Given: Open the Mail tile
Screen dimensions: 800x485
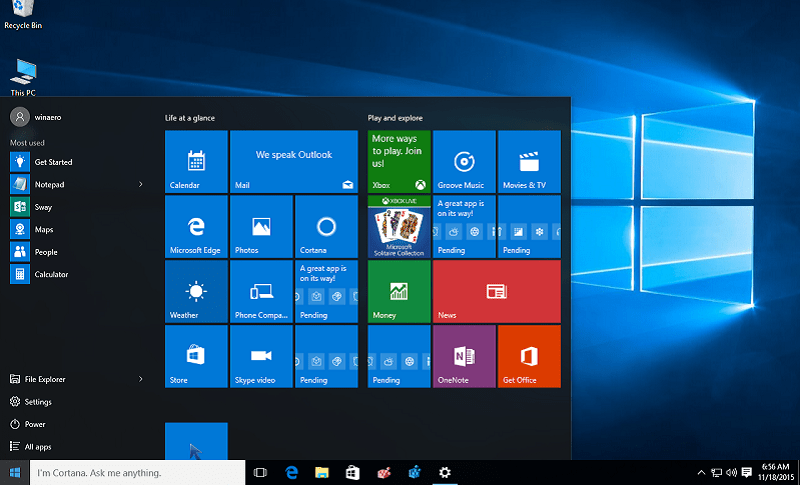Looking at the screenshot, I should coord(294,162).
